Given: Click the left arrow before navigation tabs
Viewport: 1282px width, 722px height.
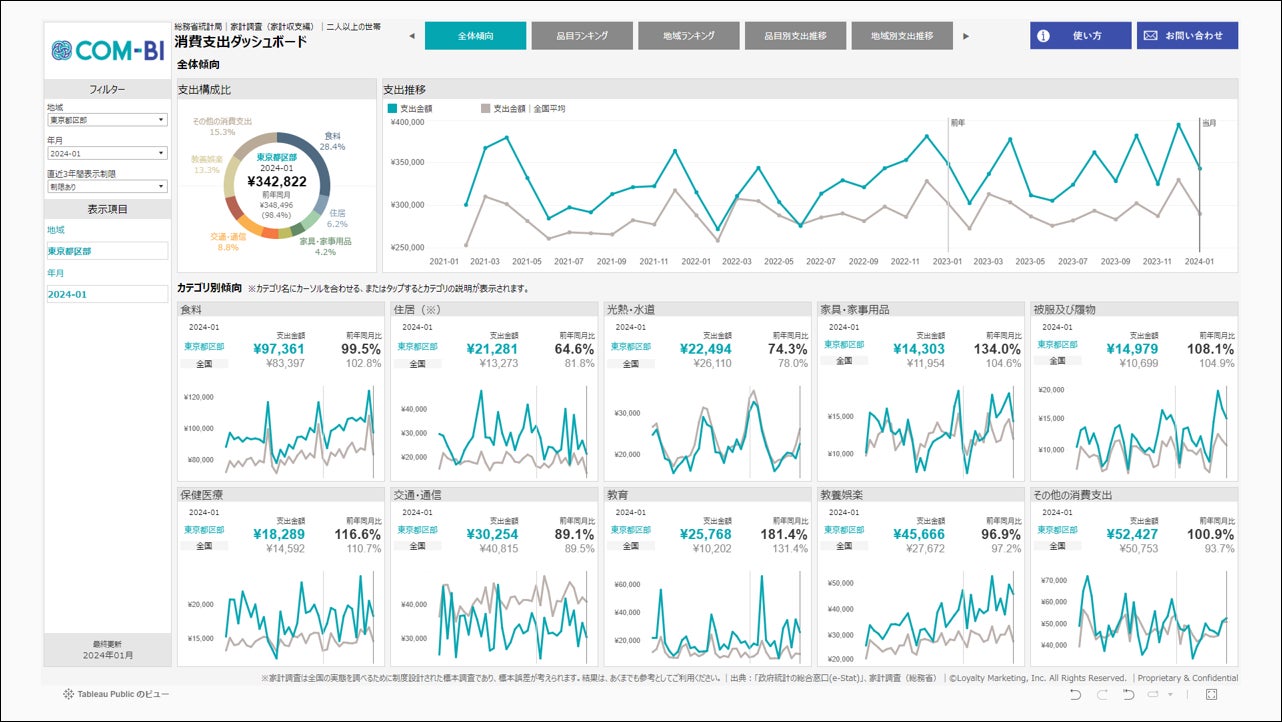Looking at the screenshot, I should [x=411, y=36].
